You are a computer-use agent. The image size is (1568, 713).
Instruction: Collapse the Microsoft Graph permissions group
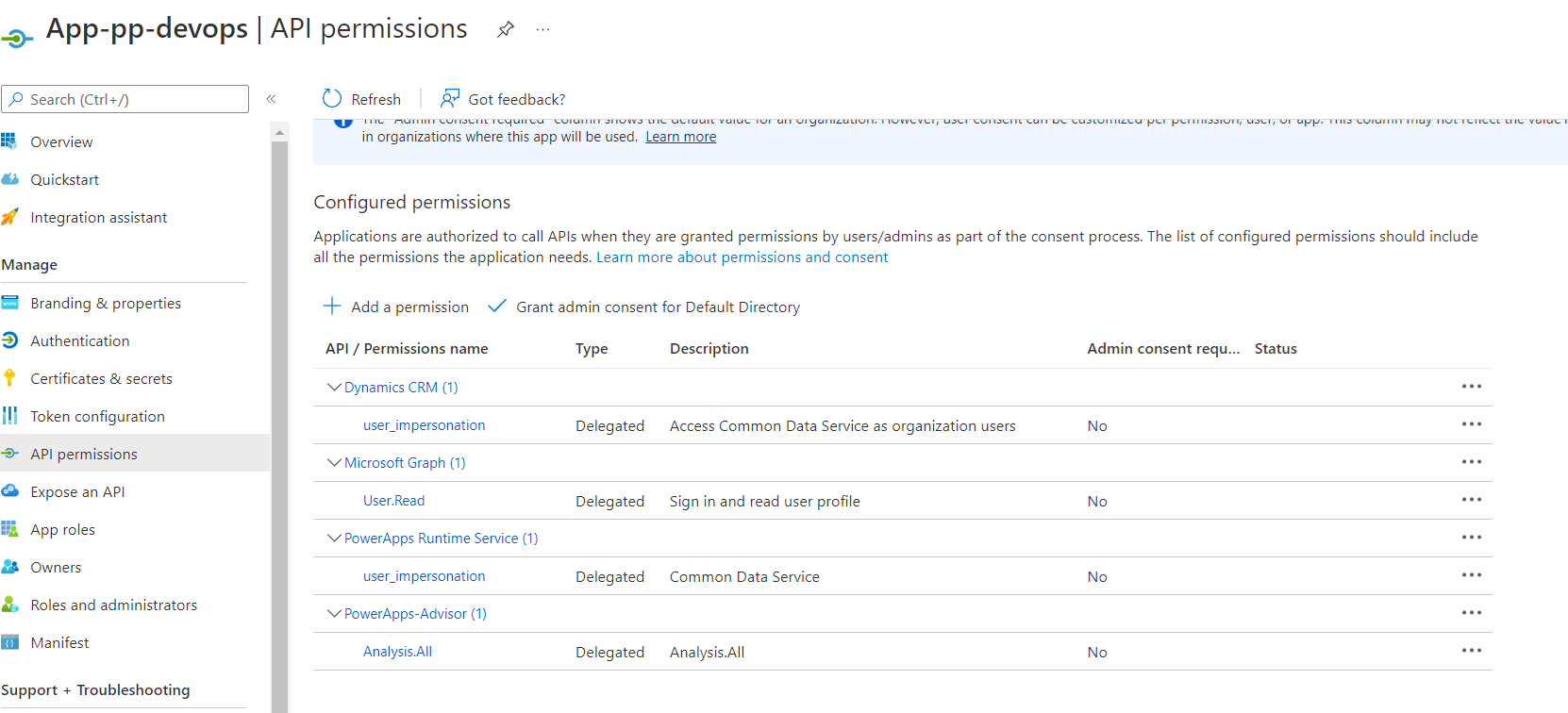[x=333, y=462]
